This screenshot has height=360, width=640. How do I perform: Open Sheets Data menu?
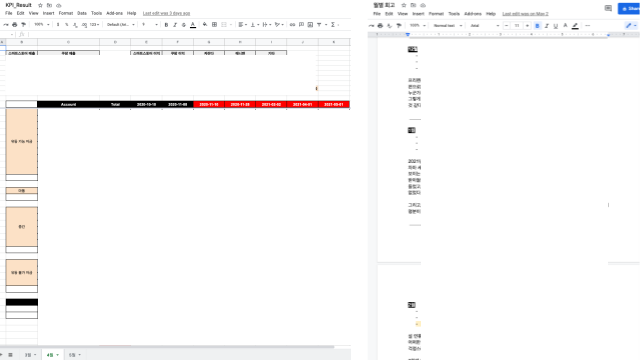tap(82, 13)
